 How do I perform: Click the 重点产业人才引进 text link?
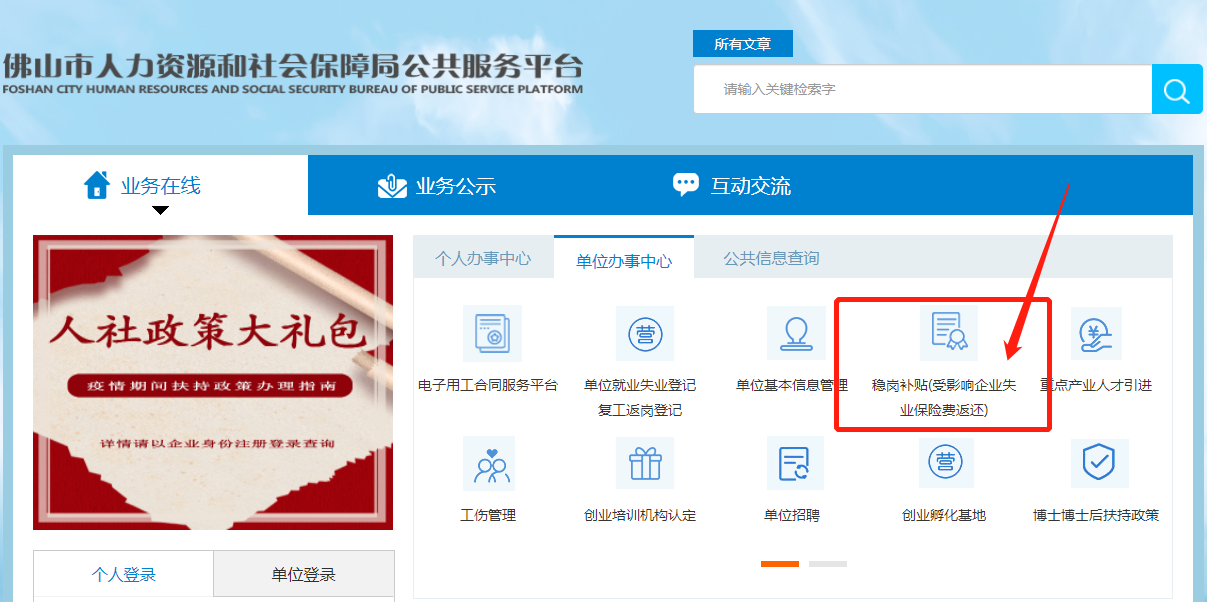coord(1096,385)
